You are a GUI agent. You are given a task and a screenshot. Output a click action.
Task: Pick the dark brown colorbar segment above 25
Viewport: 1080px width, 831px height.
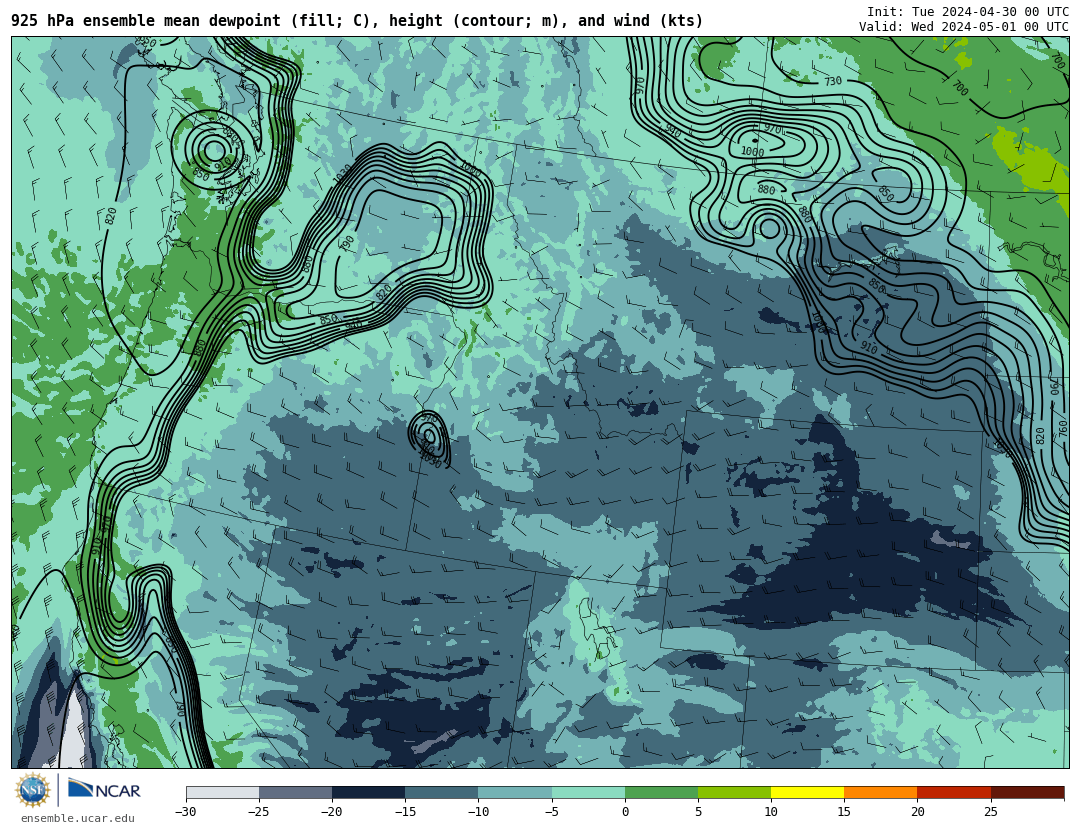coord(1027,792)
